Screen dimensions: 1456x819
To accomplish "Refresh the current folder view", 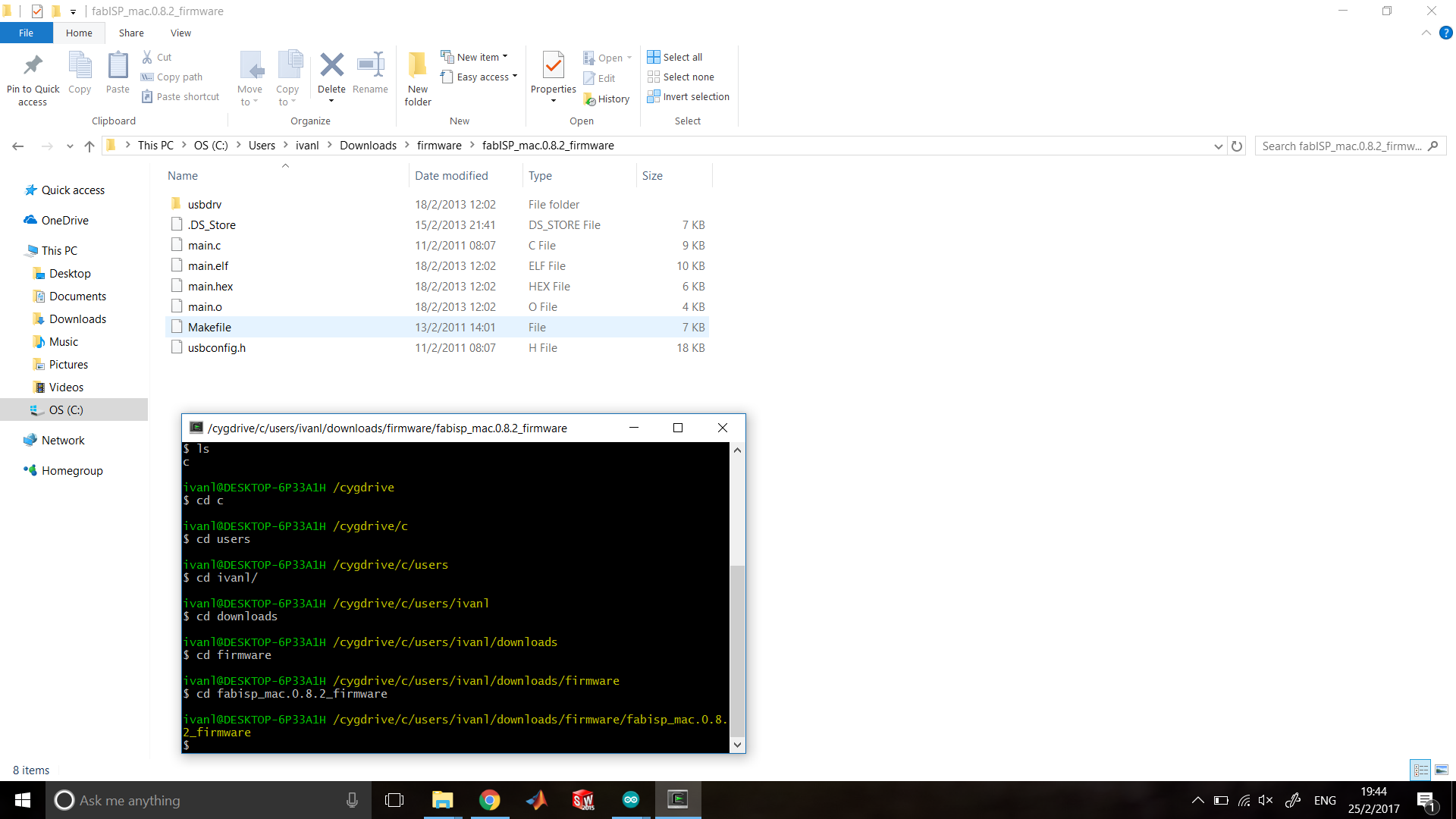I will click(1237, 146).
